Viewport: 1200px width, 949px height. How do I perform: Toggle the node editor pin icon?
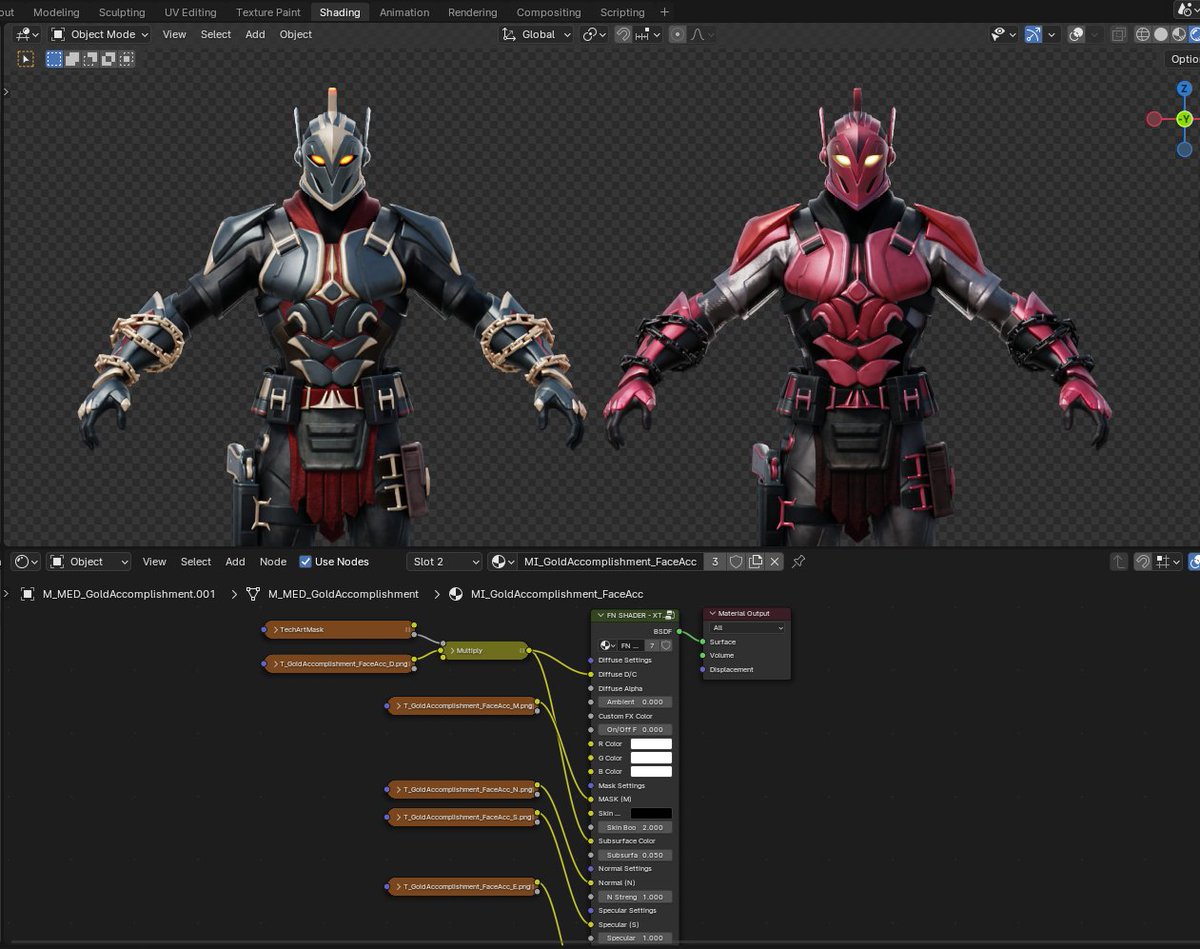[798, 562]
